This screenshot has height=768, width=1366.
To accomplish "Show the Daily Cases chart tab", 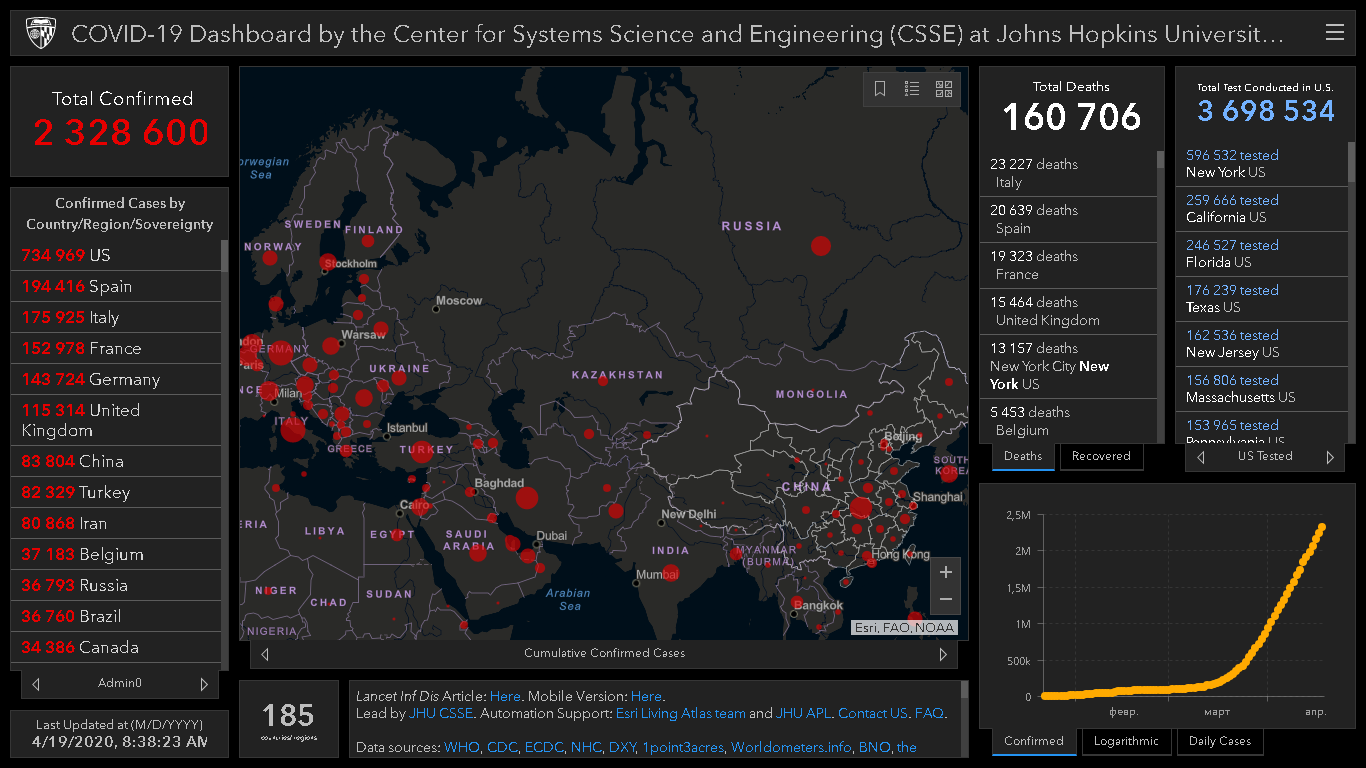I will [x=1220, y=742].
